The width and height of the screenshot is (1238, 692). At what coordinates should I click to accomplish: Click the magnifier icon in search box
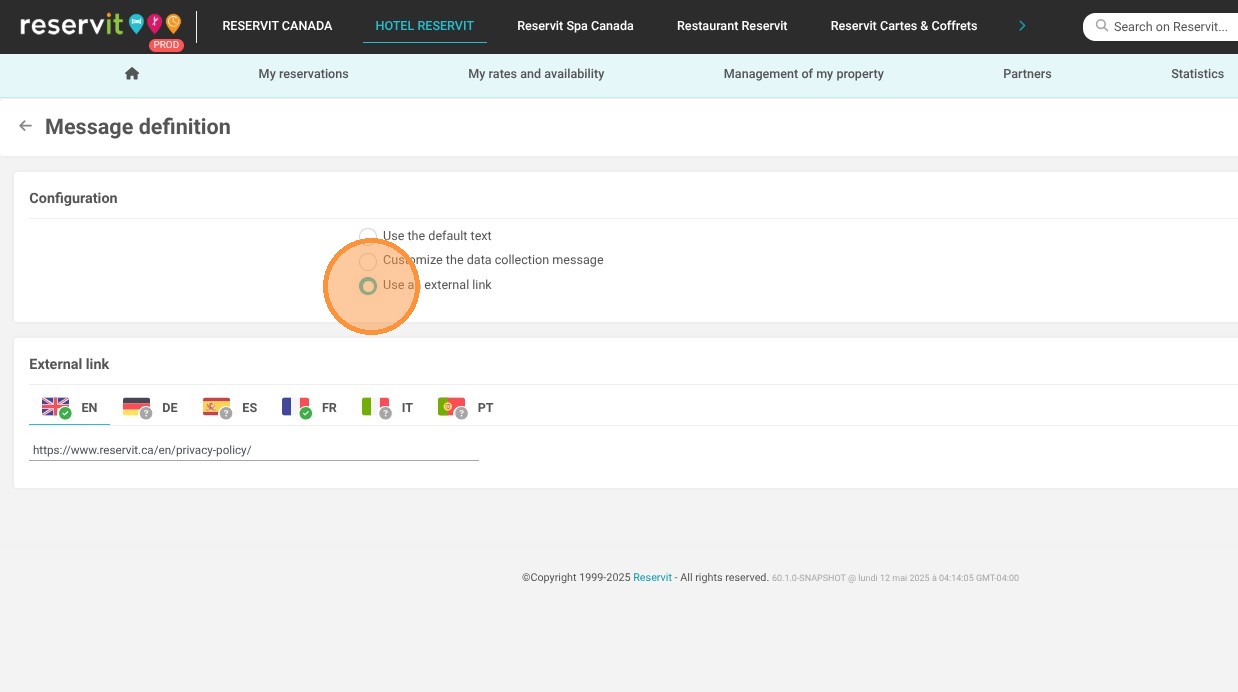(1102, 26)
